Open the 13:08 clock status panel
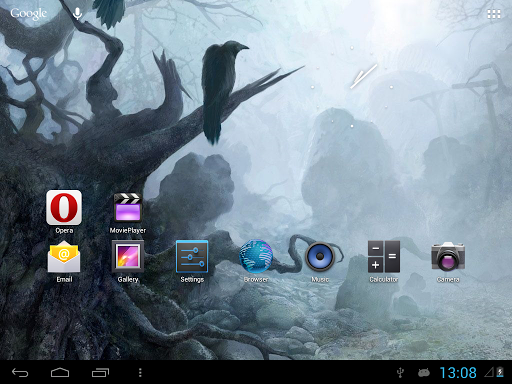The image size is (512, 384). click(x=458, y=373)
